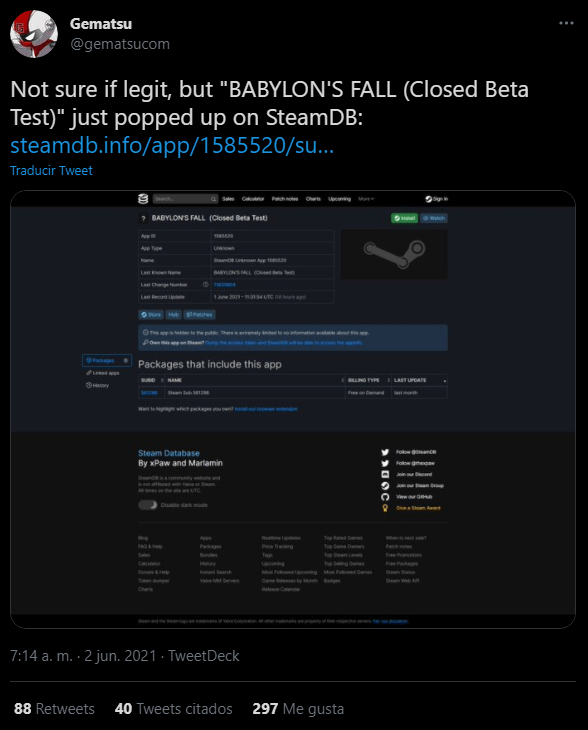Image resolution: width=588 pixels, height=730 pixels.
Task: Click the Follow @SteamDB Twitter icon
Action: click(385, 452)
